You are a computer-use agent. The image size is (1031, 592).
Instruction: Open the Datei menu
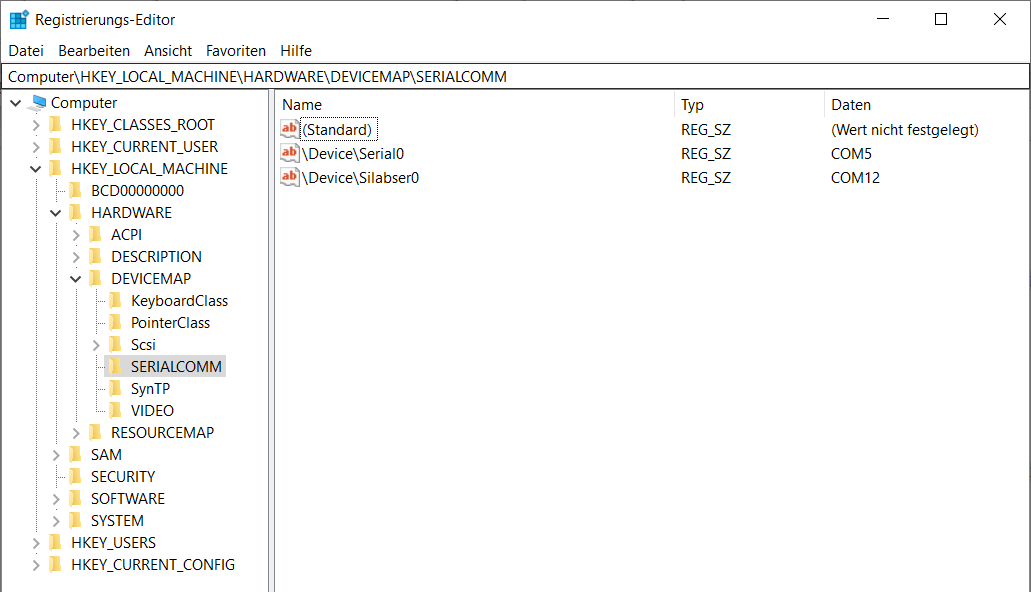[x=26, y=51]
